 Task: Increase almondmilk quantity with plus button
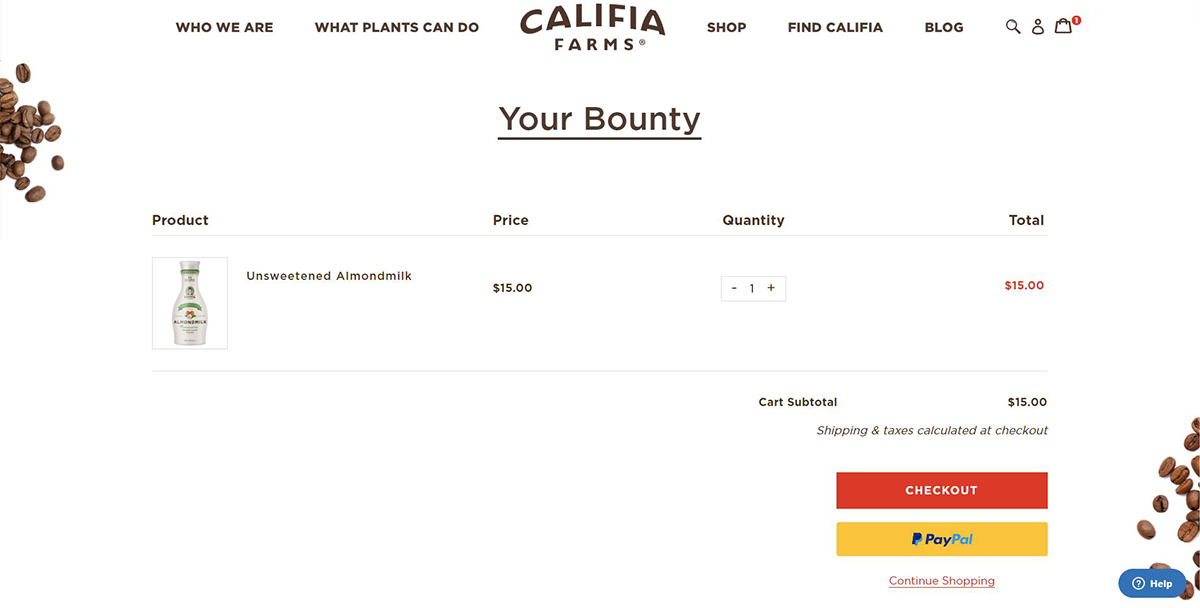771,288
